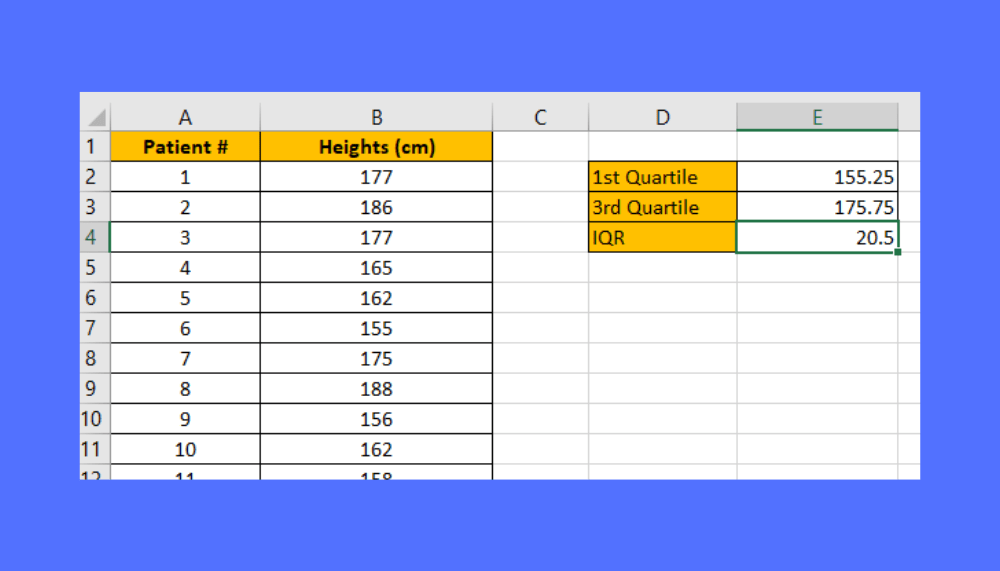Click patient number 10 cell
Screen dimensions: 1000x571
(185, 449)
